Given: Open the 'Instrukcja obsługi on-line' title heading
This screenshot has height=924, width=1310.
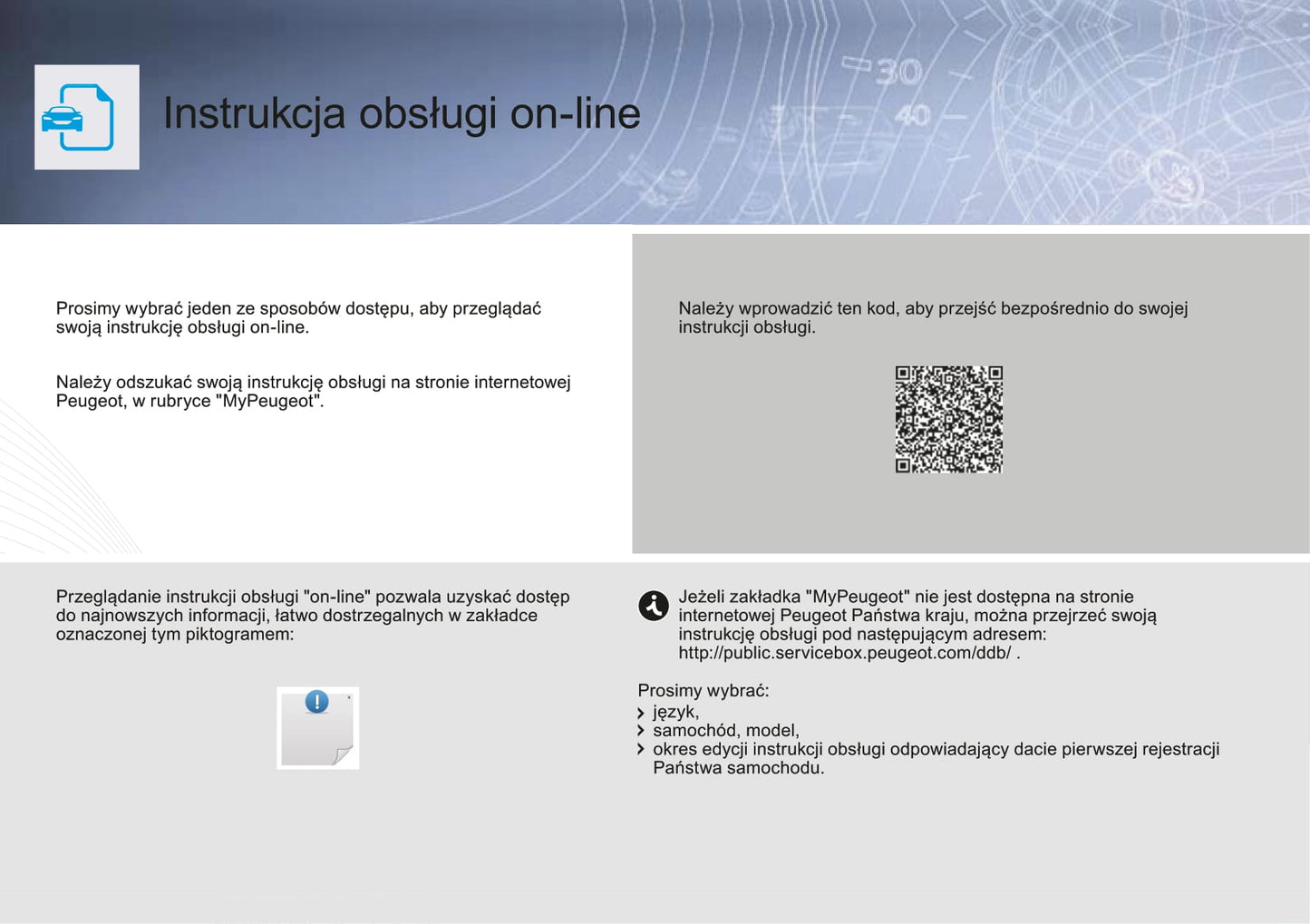Looking at the screenshot, I should 402,112.
